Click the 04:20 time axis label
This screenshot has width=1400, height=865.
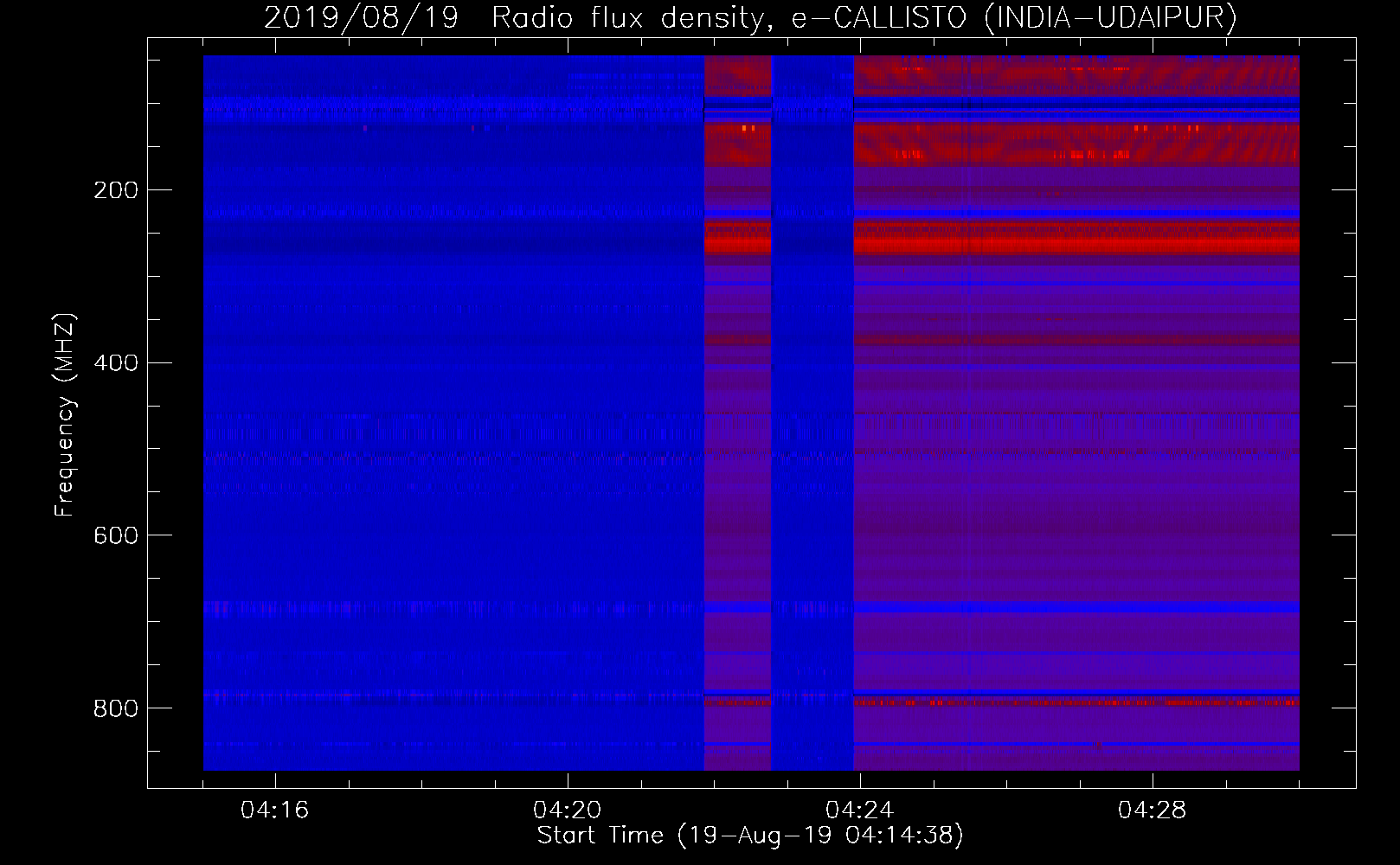point(568,811)
